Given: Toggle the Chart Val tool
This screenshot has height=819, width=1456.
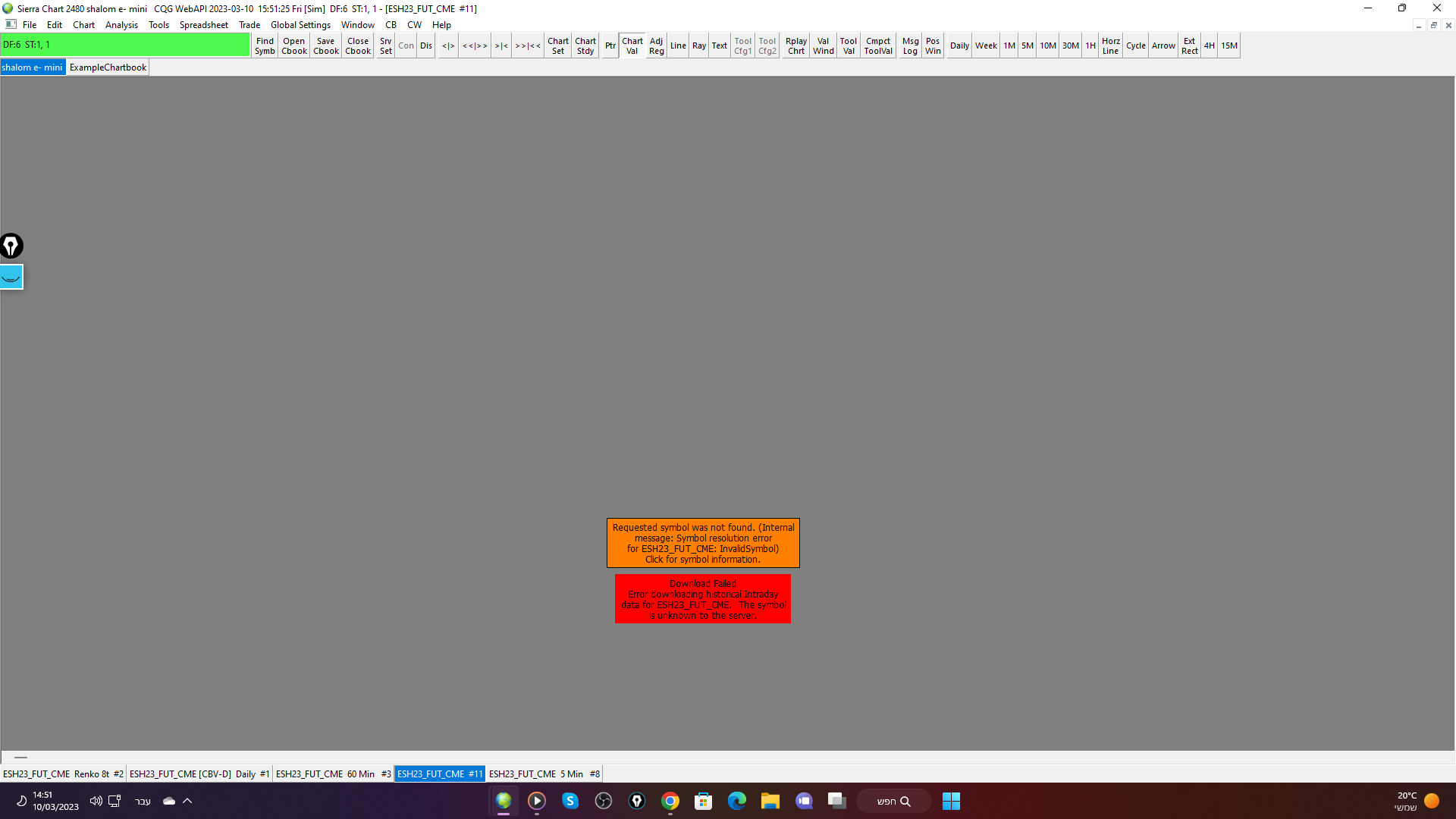Looking at the screenshot, I should 632,45.
